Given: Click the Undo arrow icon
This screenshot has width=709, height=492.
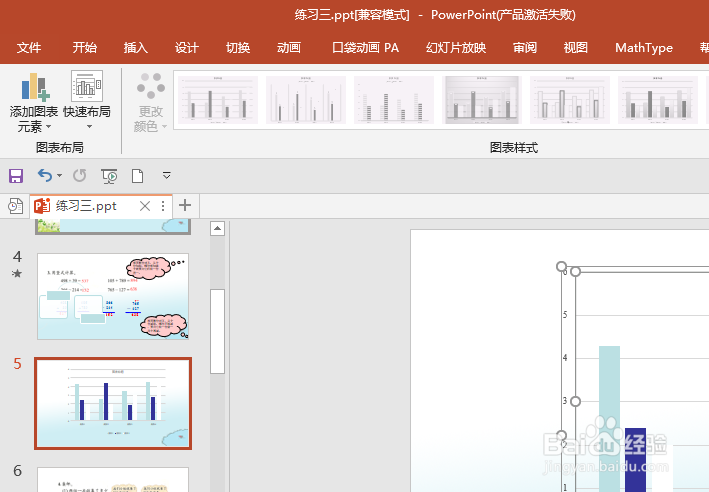Looking at the screenshot, I should [45, 175].
